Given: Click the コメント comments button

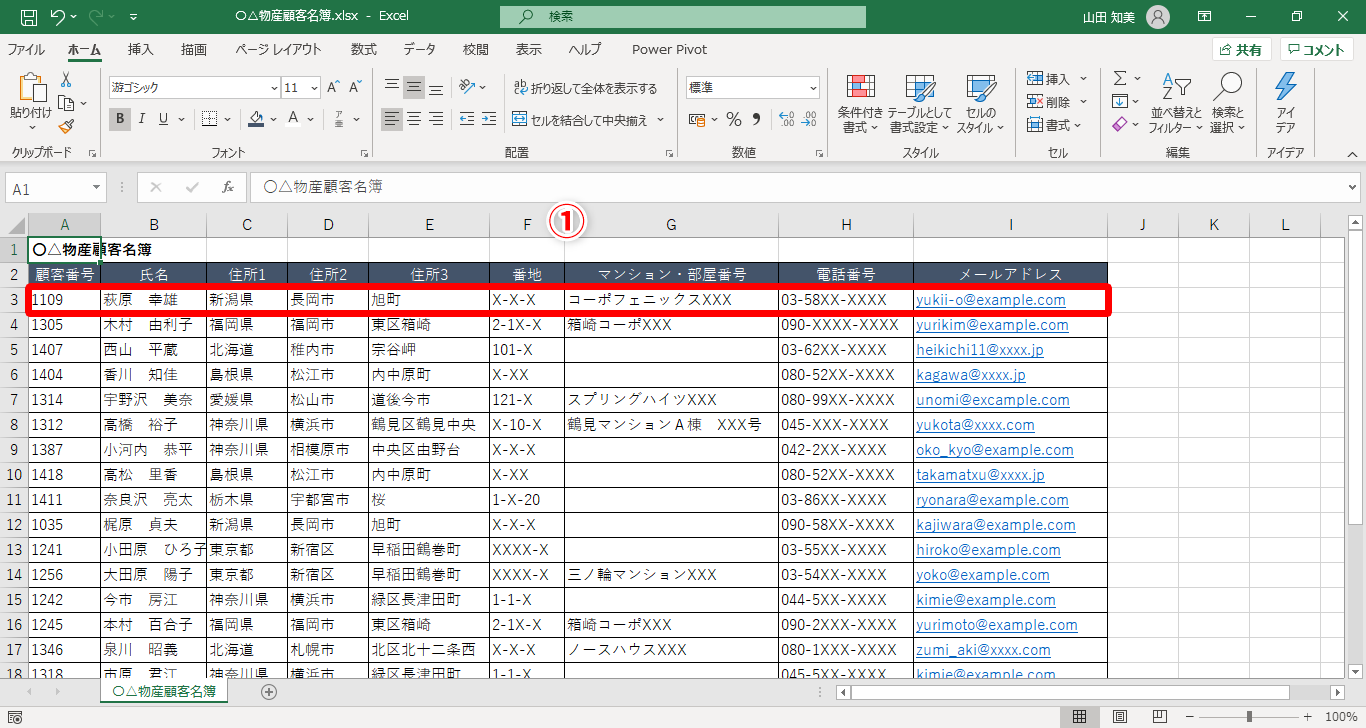Looking at the screenshot, I should [x=1316, y=50].
